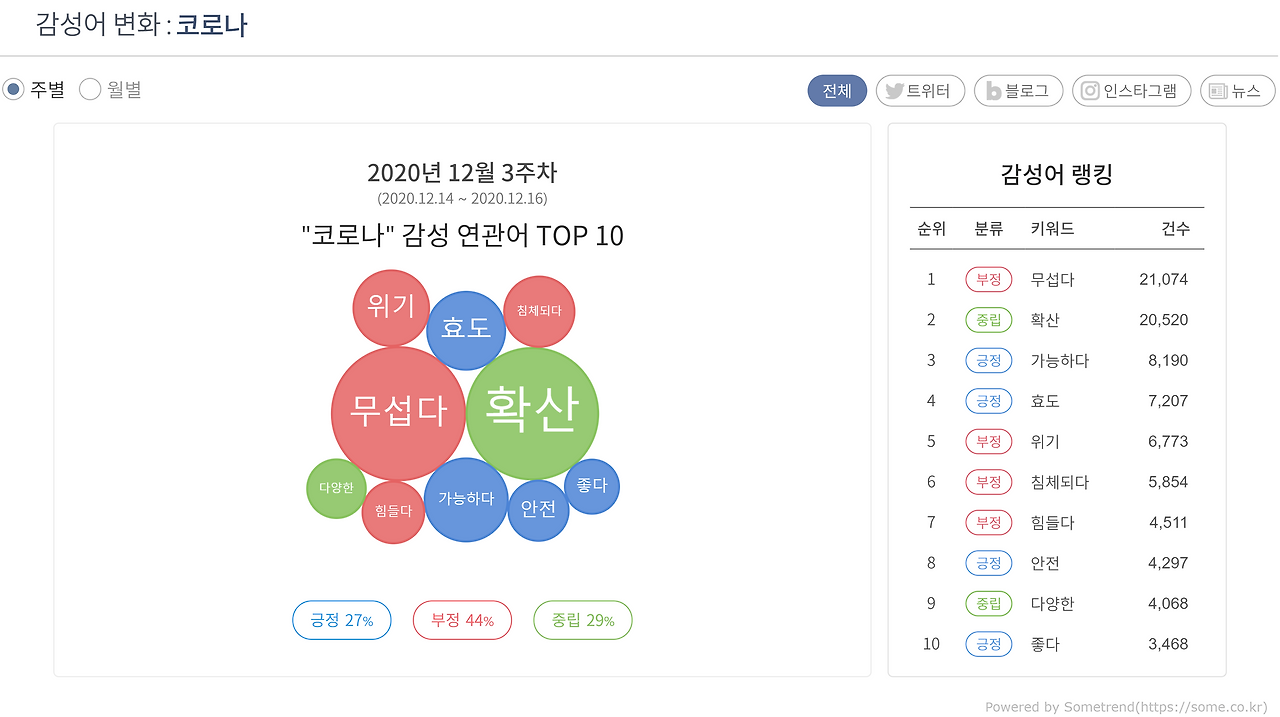Click the blog icon on the 블로그 filter
Image resolution: width=1280 pixels, height=717 pixels.
[992, 90]
